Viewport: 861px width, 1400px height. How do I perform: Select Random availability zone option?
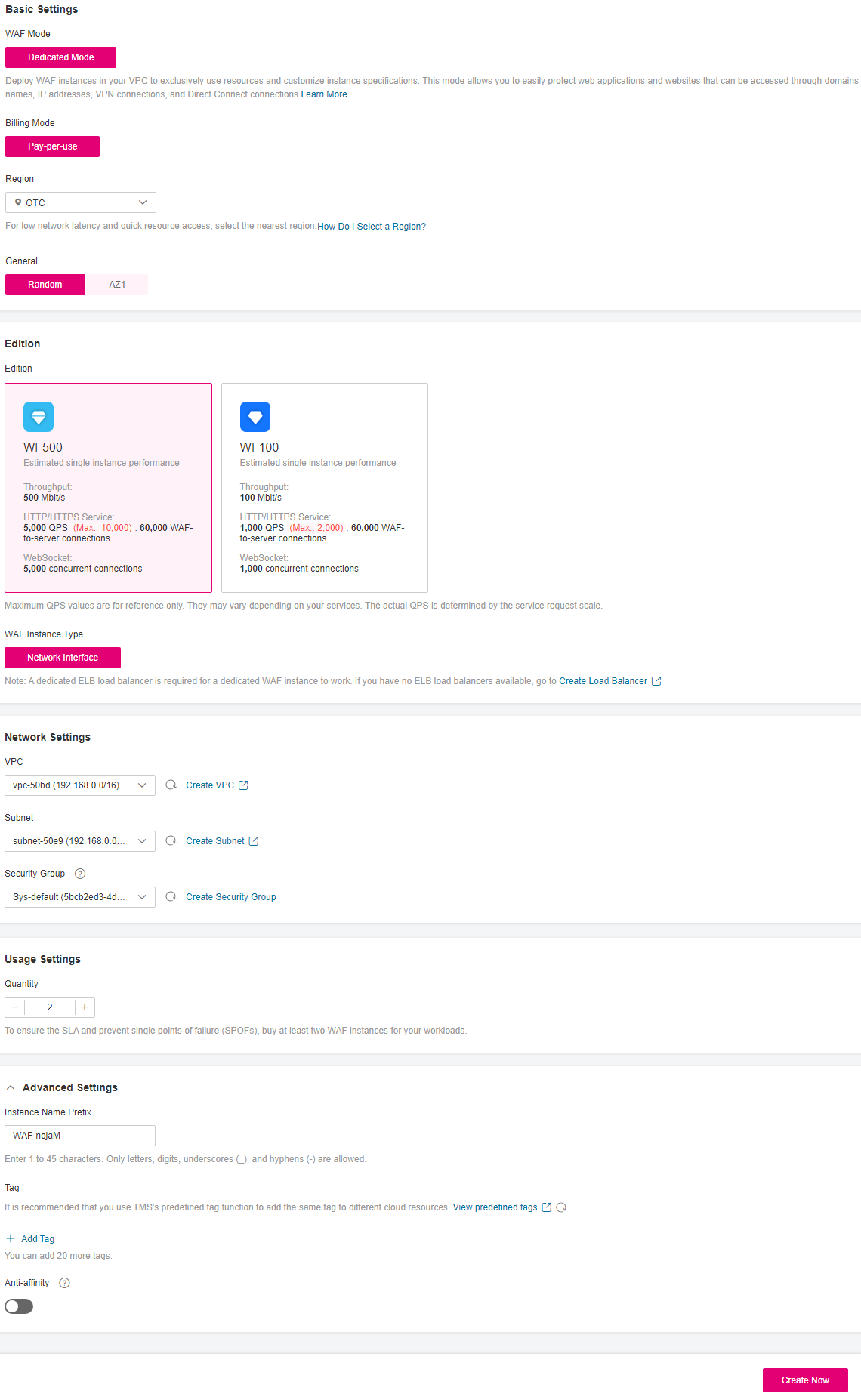[x=45, y=285]
